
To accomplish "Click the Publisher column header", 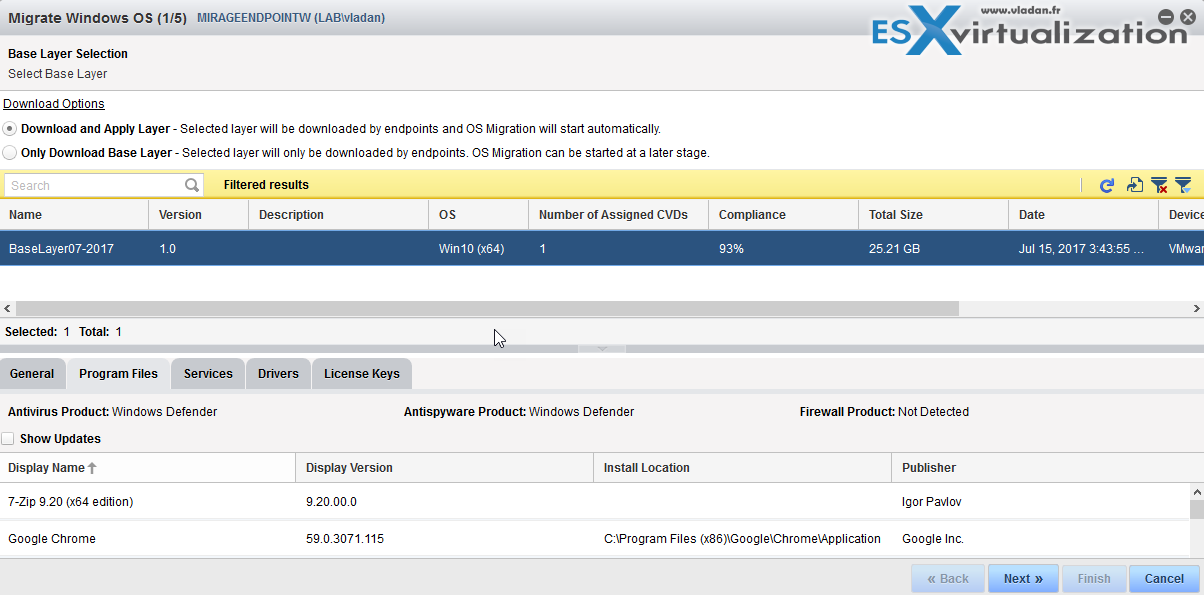I will (x=1040, y=468).
